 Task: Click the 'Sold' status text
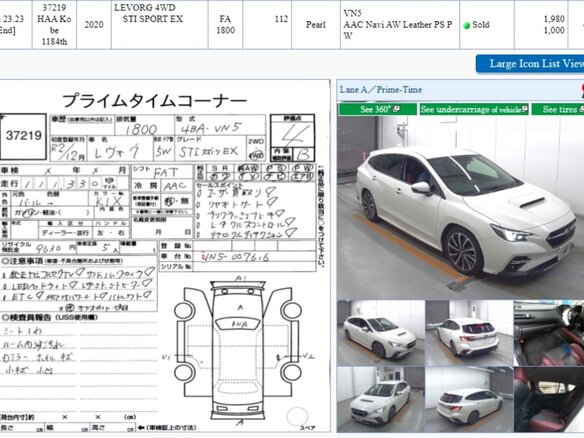point(480,25)
